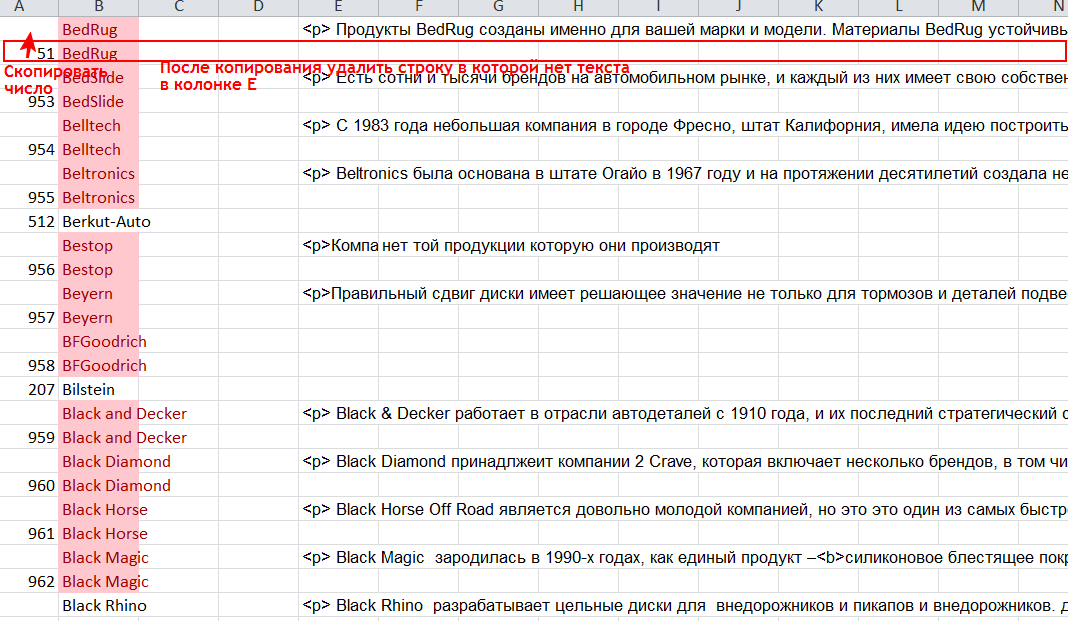Image resolution: width=1068 pixels, height=621 pixels.
Task: Select Beltronics cell in row numbered 955
Action: pyautogui.click(x=99, y=197)
